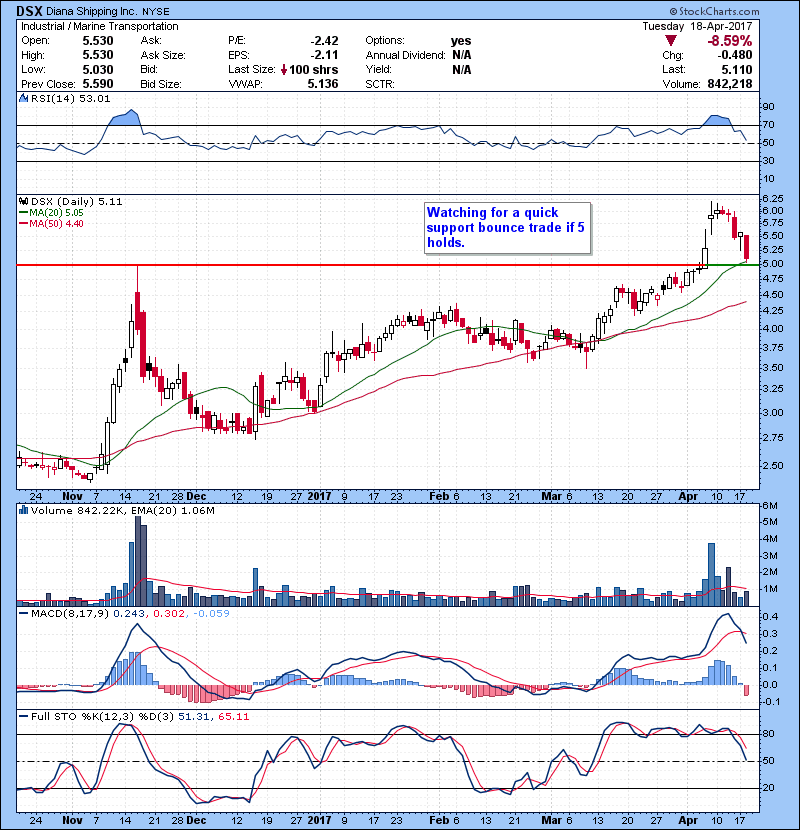Click the VWAP value 5.136
Viewport: 800px width, 830px height.
pyautogui.click(x=322, y=84)
